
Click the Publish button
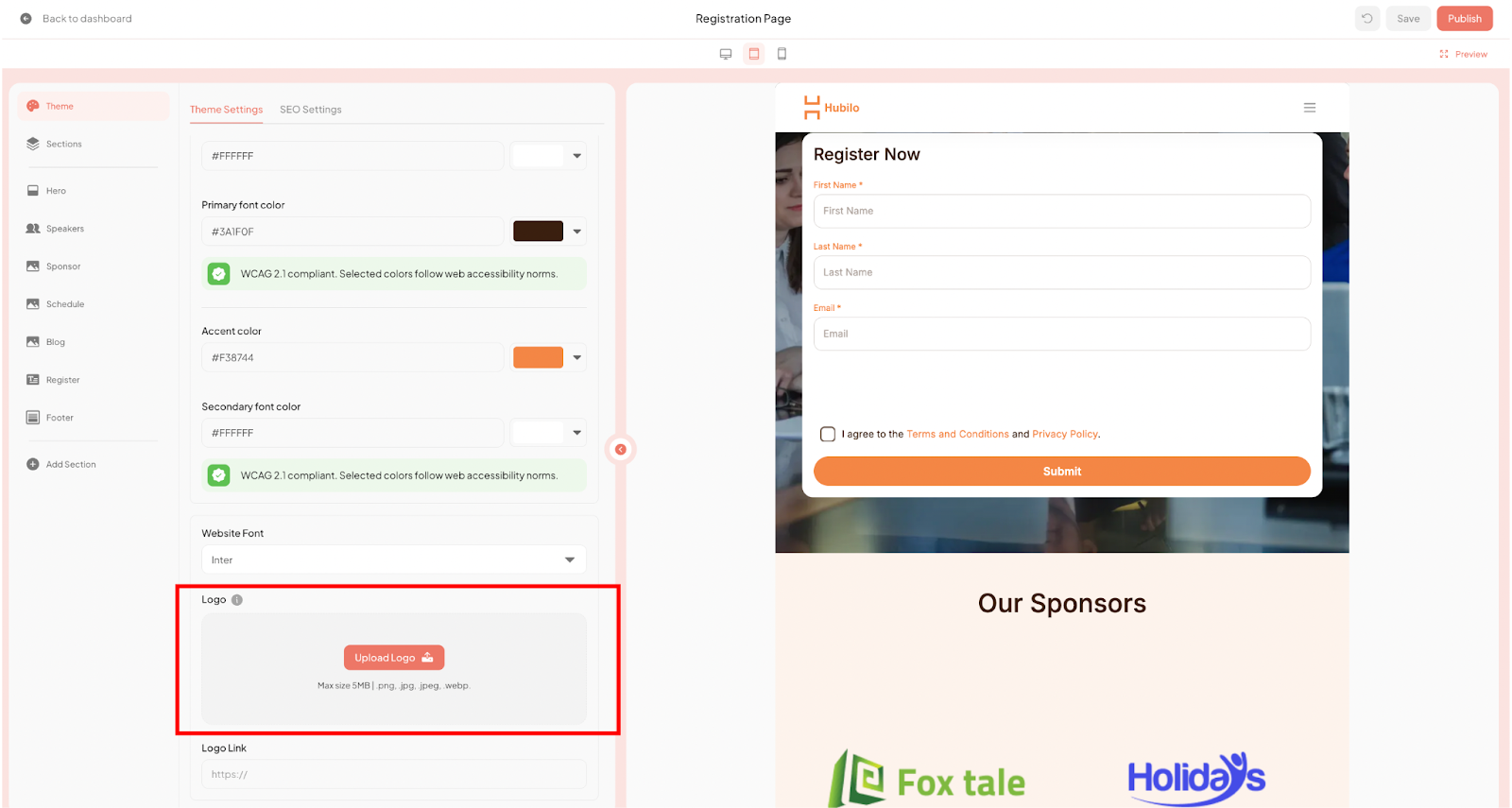[1464, 19]
